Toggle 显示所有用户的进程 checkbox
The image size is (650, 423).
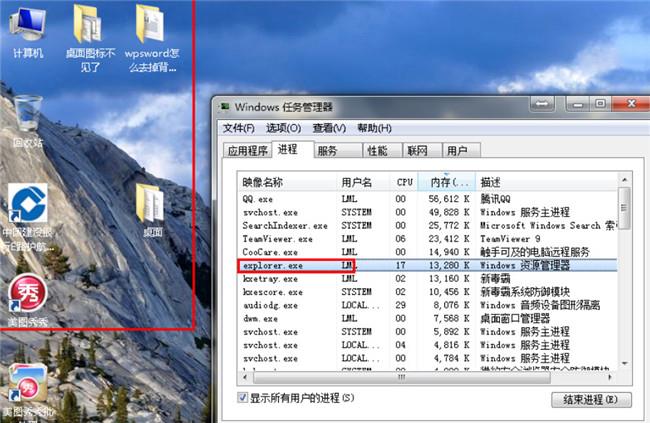pos(243,398)
